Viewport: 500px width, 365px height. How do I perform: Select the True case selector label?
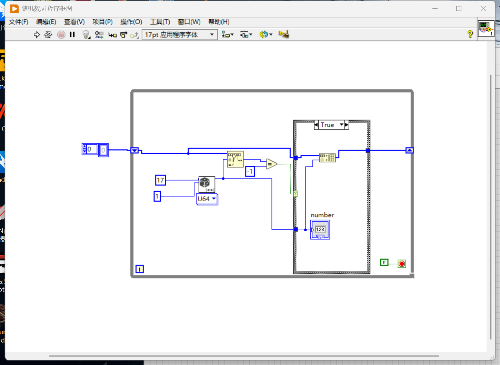329,125
